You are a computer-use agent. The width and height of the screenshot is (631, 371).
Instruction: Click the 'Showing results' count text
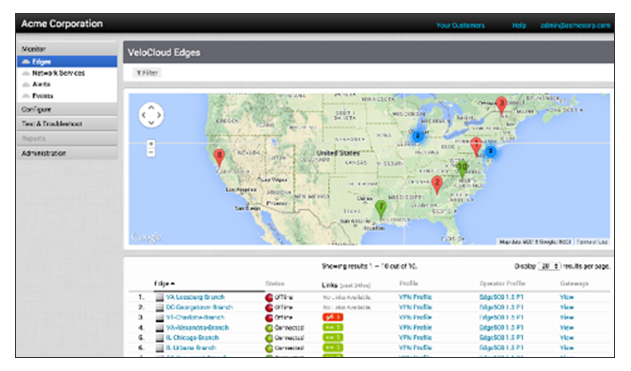pyautogui.click(x=369, y=266)
